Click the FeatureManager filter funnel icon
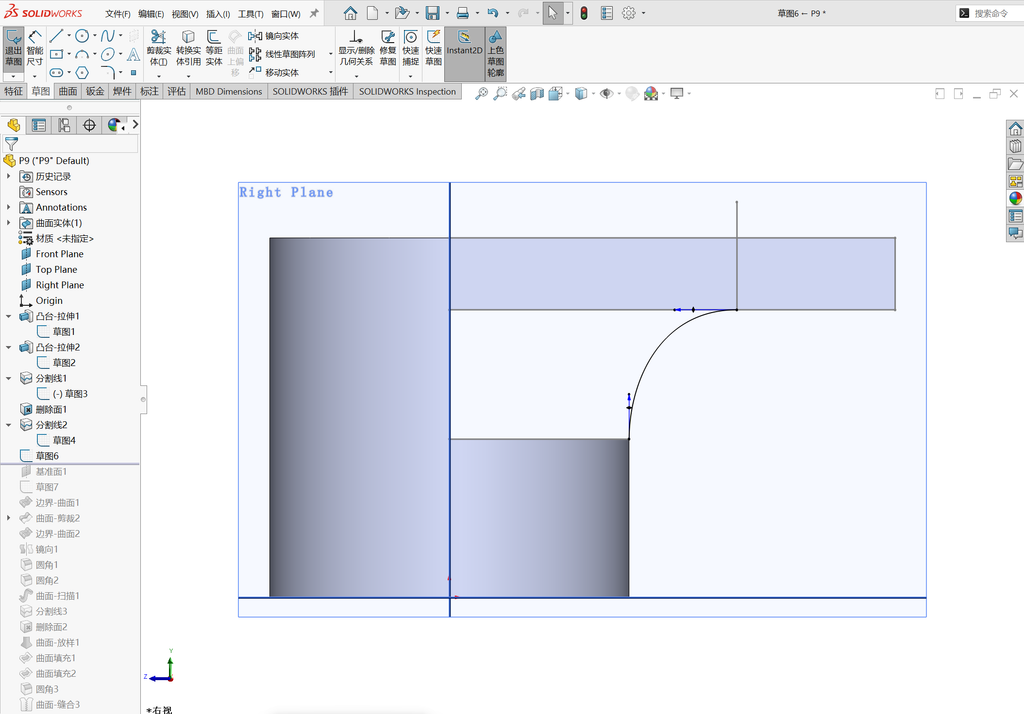The width and height of the screenshot is (1024, 714). tap(11, 144)
